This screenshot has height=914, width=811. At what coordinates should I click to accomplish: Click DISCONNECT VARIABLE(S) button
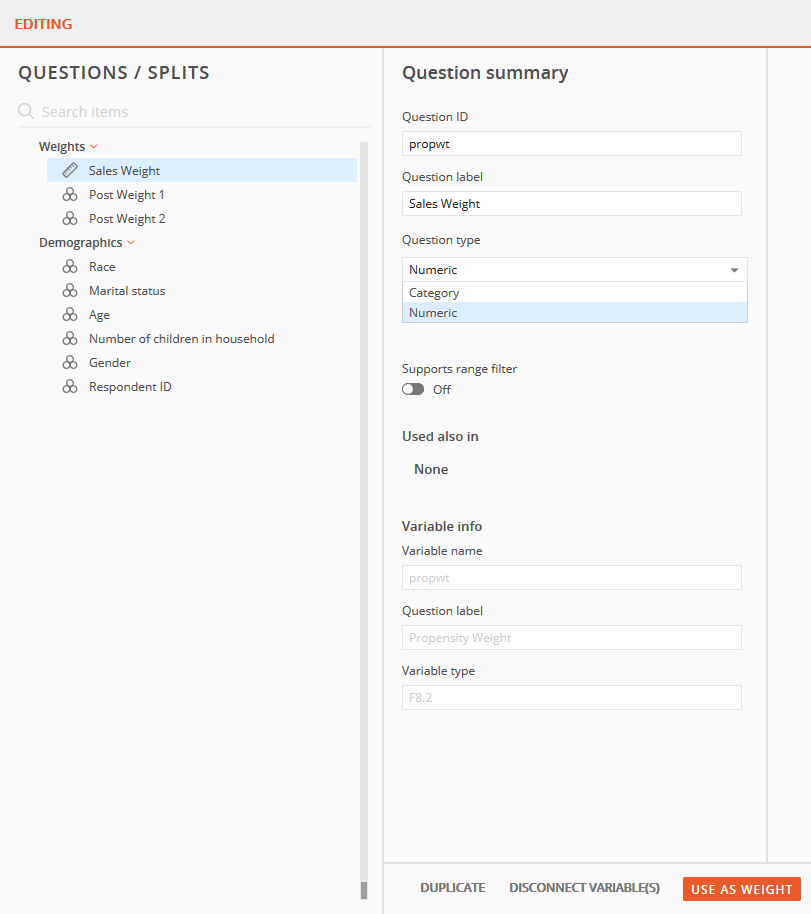coord(584,888)
